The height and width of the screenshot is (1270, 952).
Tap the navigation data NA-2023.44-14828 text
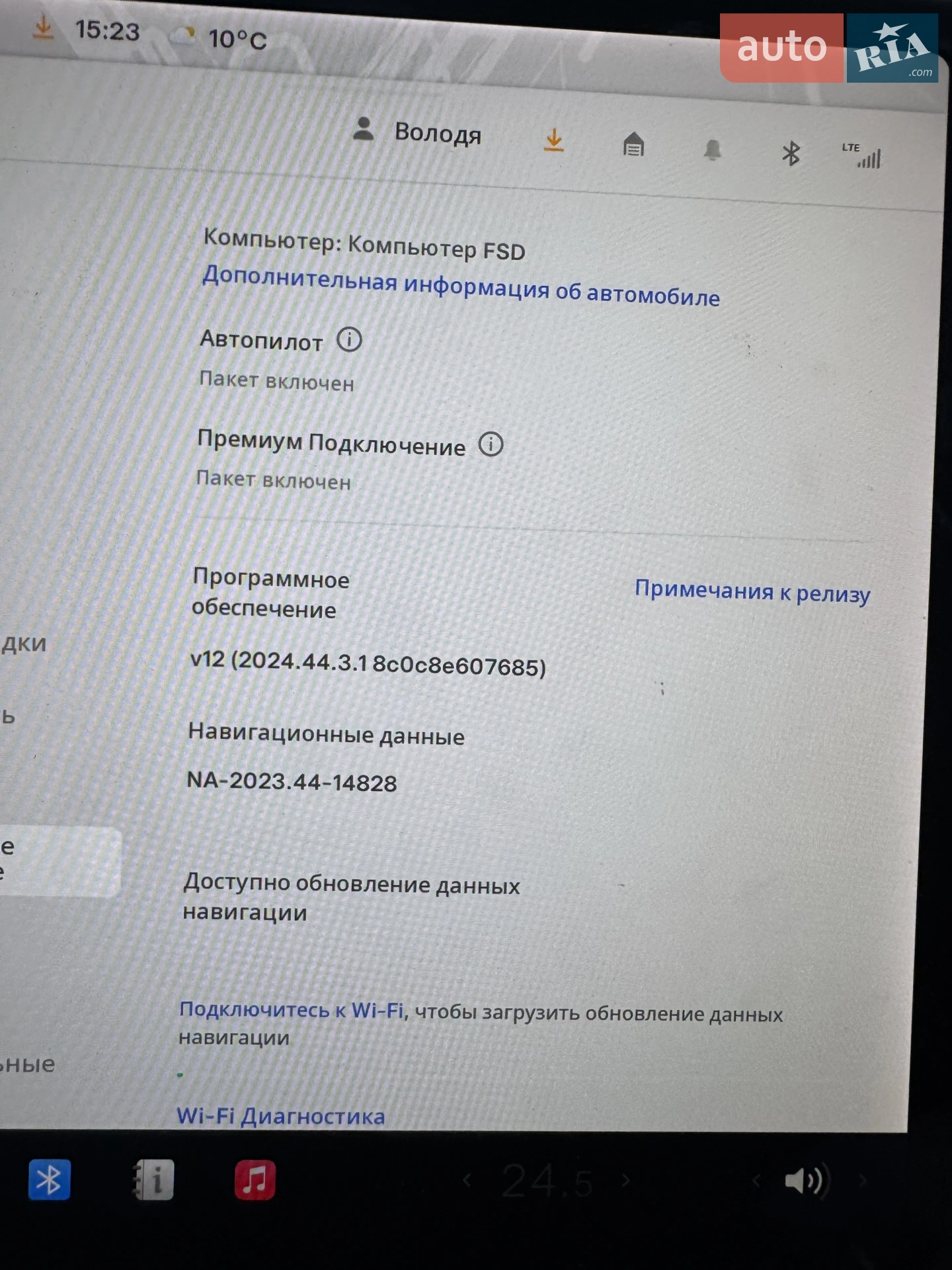click(x=292, y=781)
